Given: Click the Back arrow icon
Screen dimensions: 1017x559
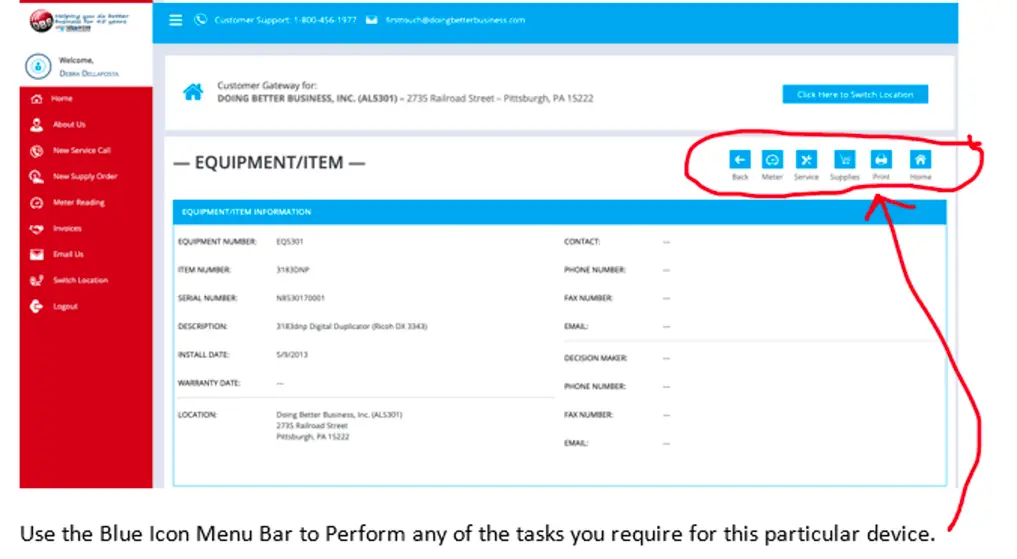Looking at the screenshot, I should click(x=740, y=160).
